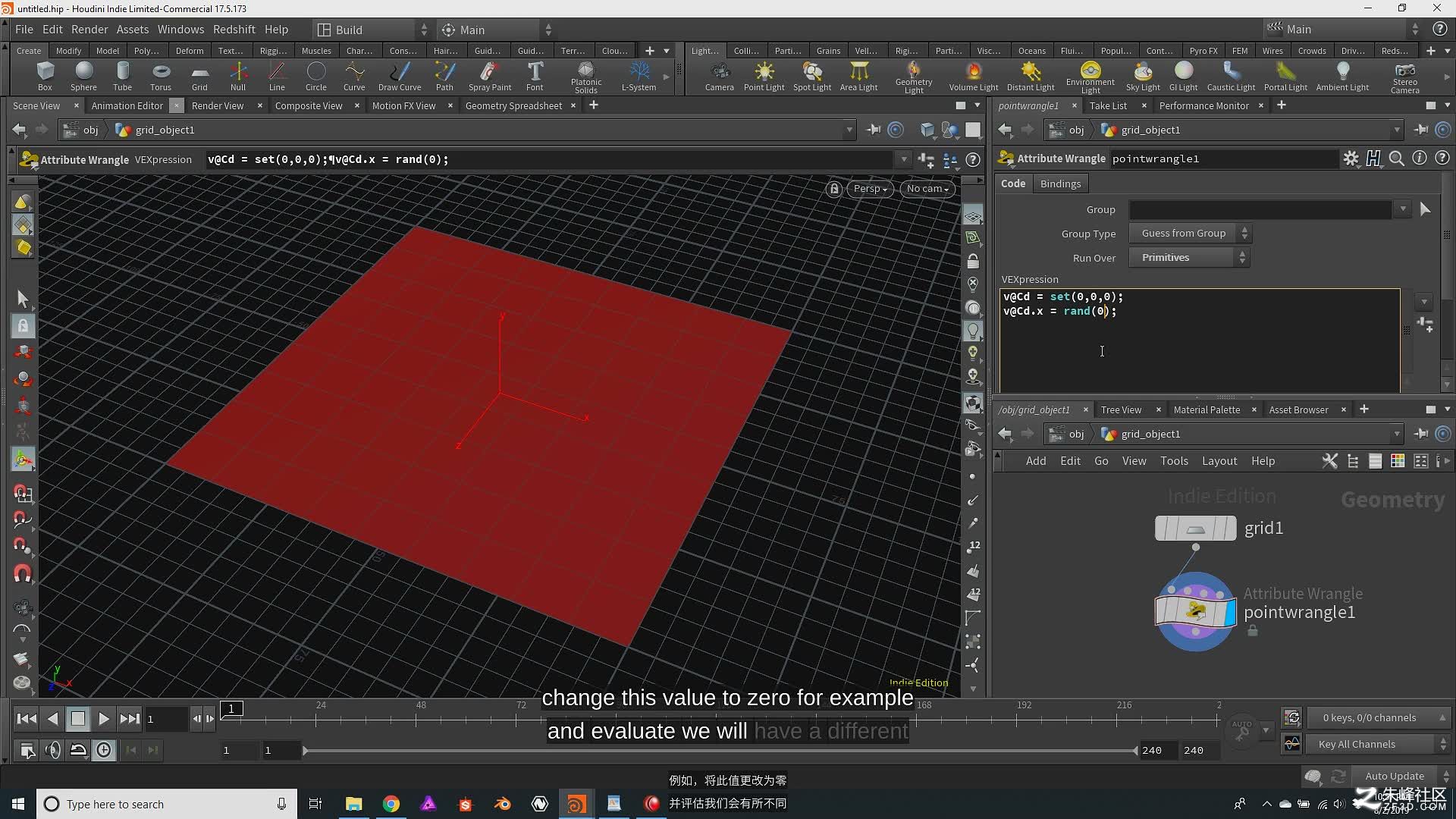1456x819 pixels.
Task: Switch to the Render View tab
Action: pyautogui.click(x=218, y=105)
